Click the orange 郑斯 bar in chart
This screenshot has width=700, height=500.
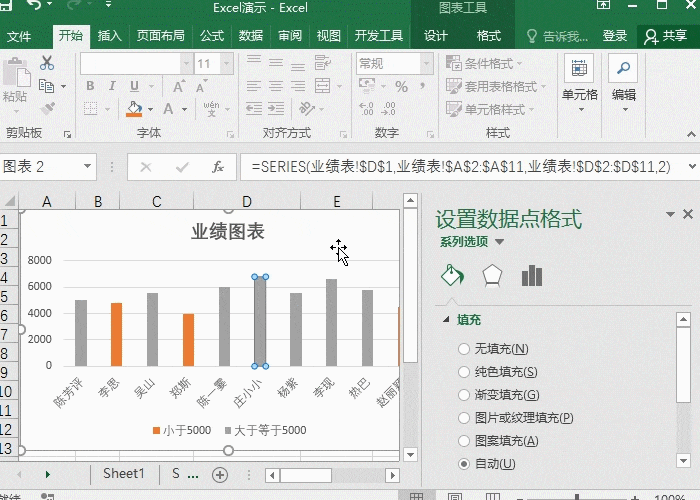tap(188, 340)
